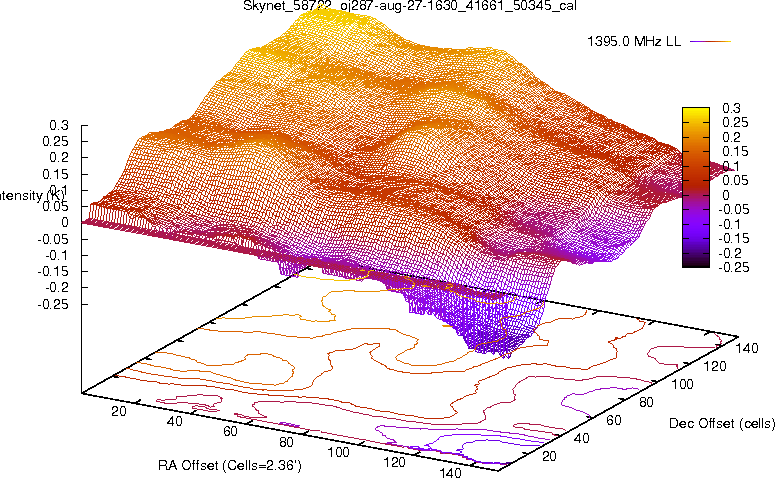775x478 pixels.
Task: Click the 140 tick on the RA Offset axis
Action: (x=450, y=473)
